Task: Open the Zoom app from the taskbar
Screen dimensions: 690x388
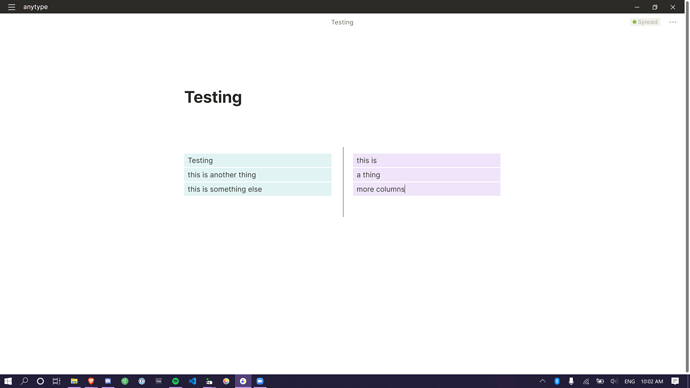Action: 260,381
